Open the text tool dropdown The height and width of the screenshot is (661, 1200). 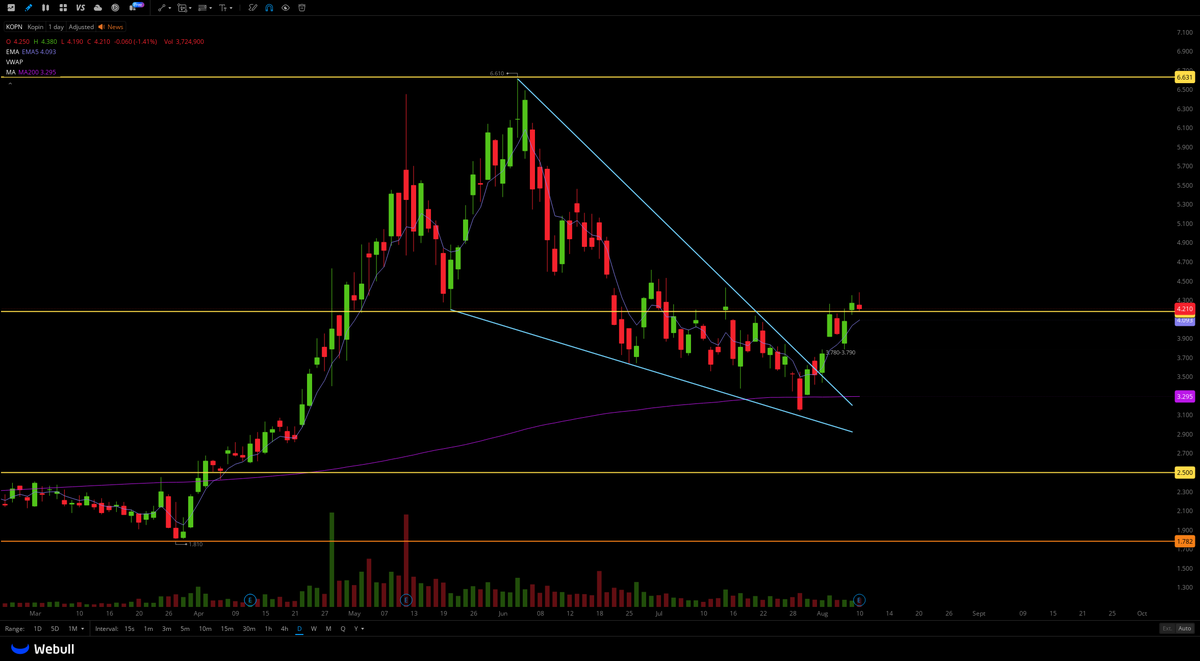tap(225, 8)
